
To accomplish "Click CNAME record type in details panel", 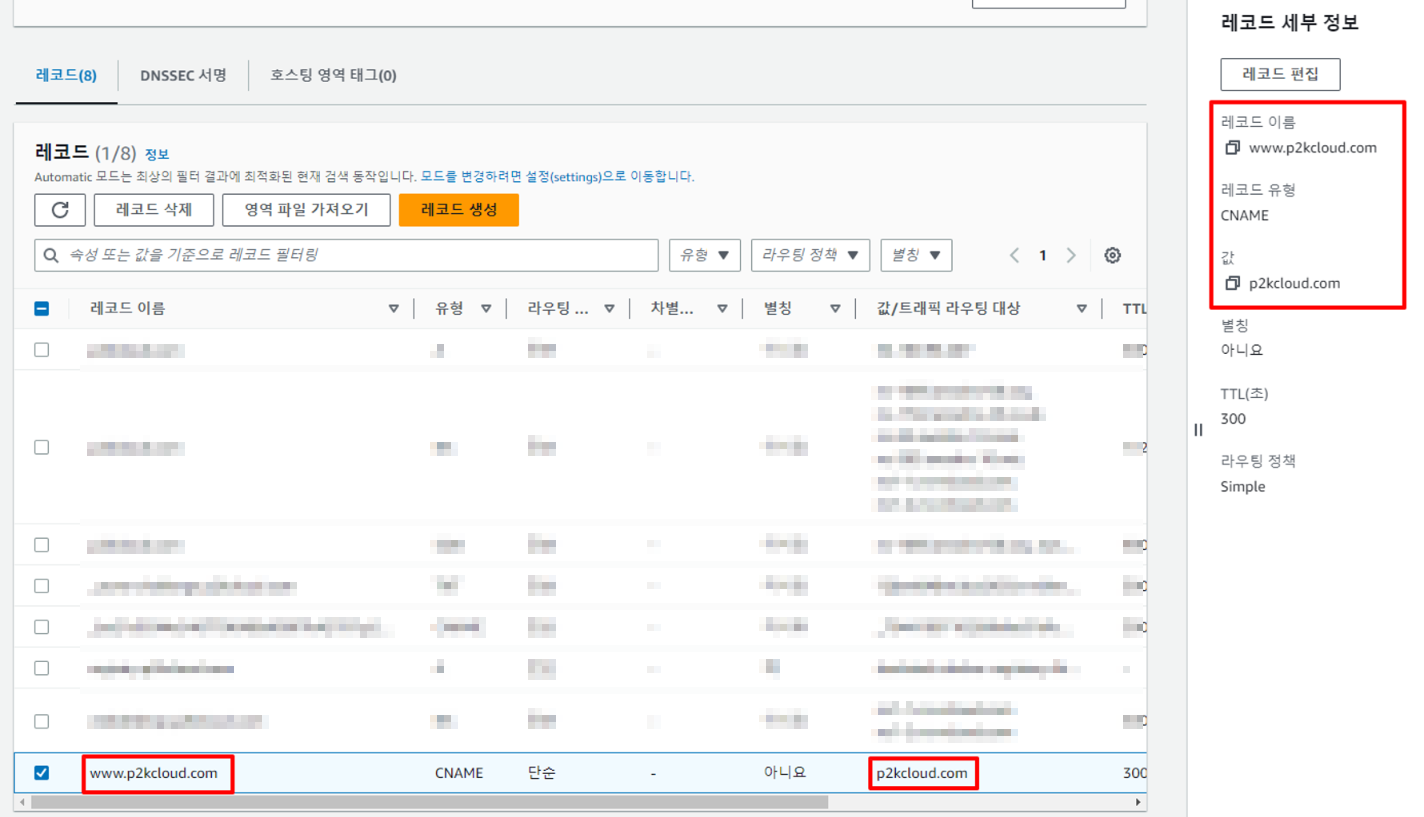I will (x=1245, y=215).
